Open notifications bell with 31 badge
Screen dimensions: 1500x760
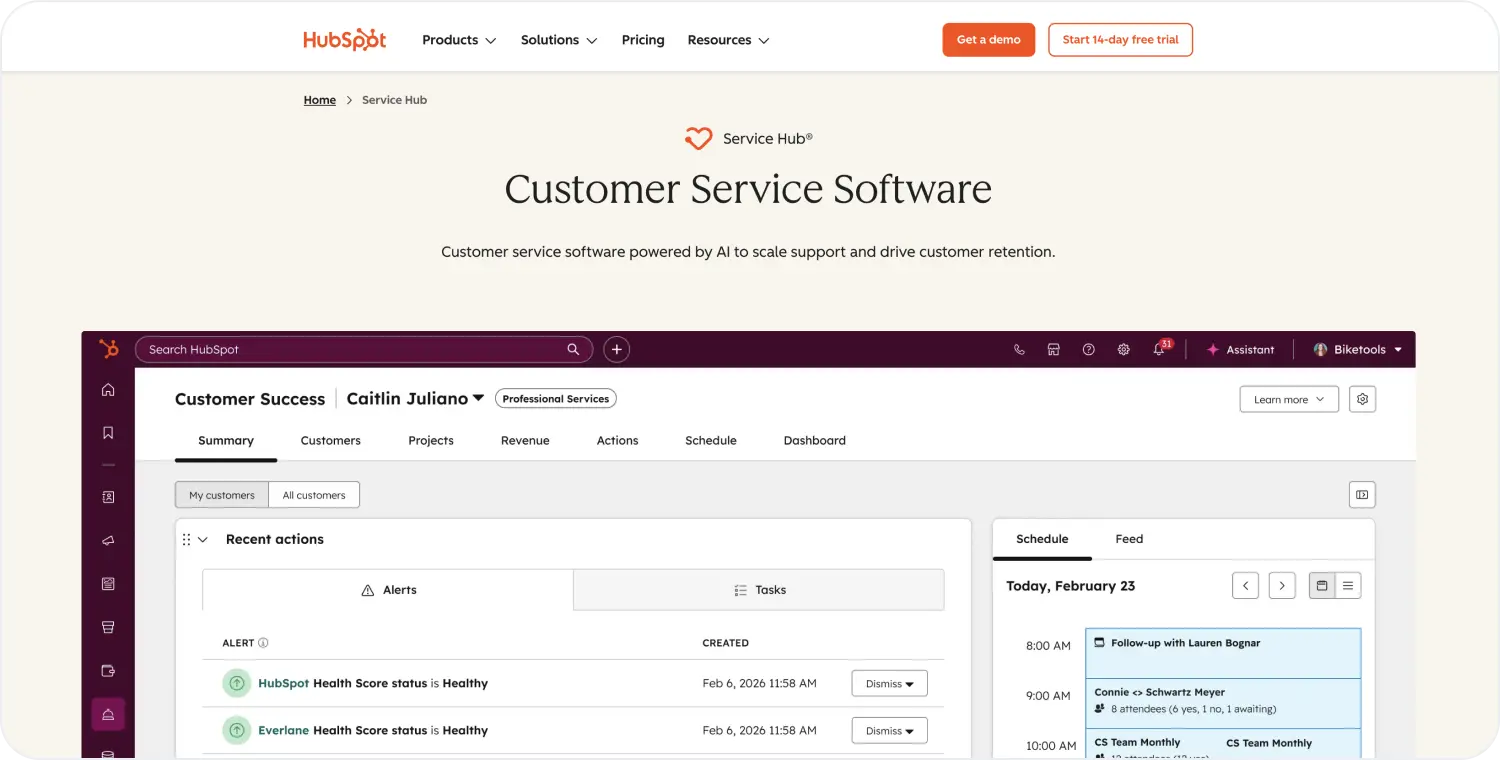pos(1160,348)
